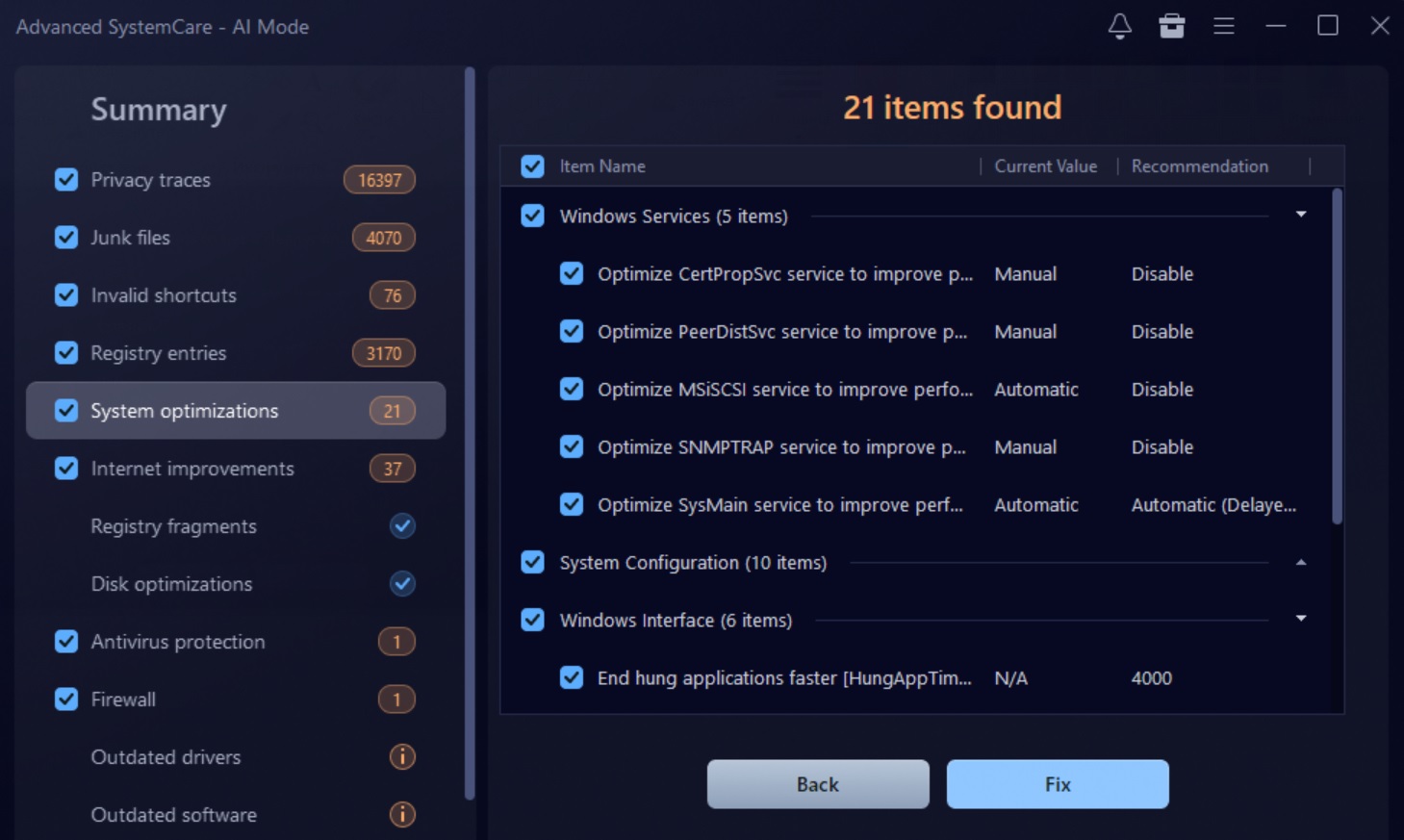Sort by the Recommendation column header
The image size is (1404, 840).
(x=1200, y=166)
